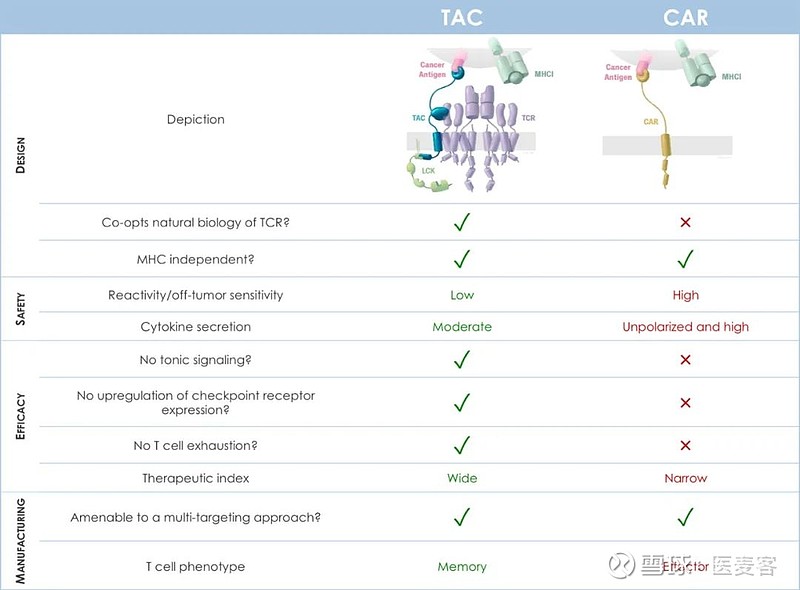Click the CAR checkmark in MHC independent row
Viewport: 800px width, 590px height.
[685, 259]
